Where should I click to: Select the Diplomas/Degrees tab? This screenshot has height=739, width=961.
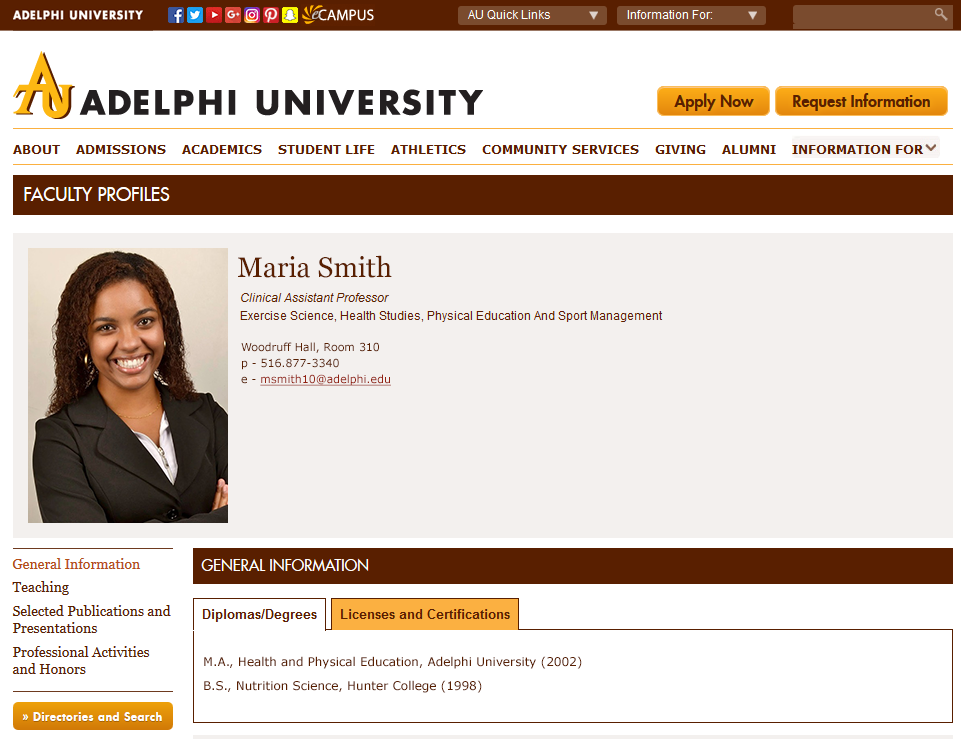coord(259,614)
